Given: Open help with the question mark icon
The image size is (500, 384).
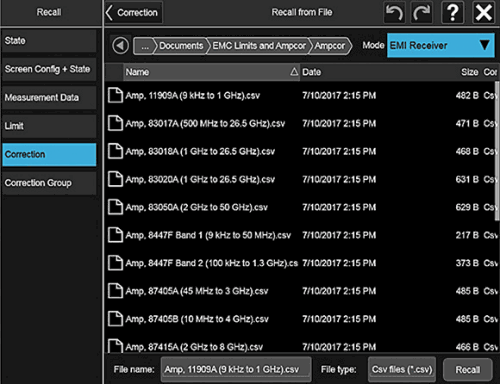Looking at the screenshot, I should click(x=453, y=13).
